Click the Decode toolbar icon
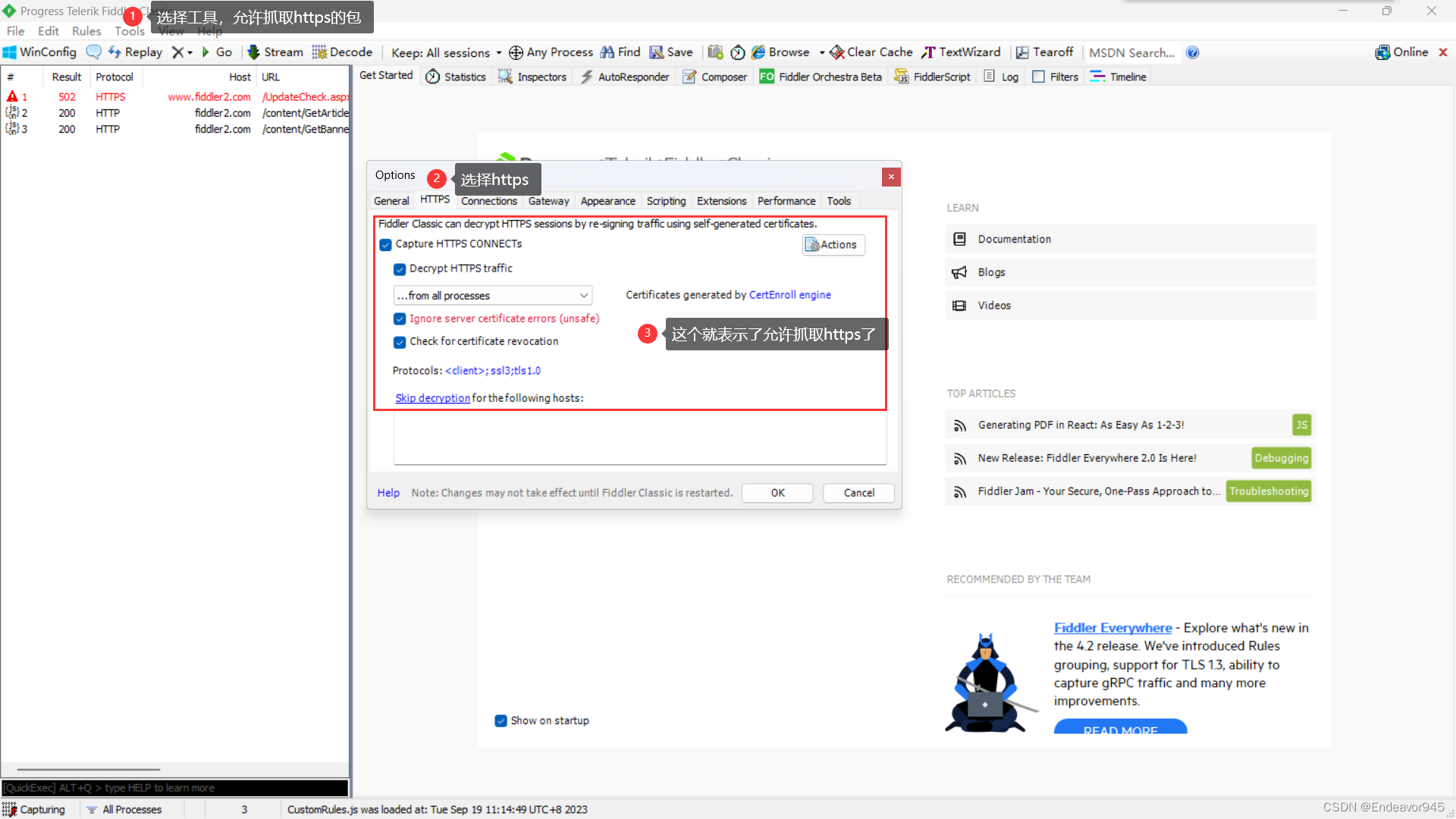 (319, 52)
